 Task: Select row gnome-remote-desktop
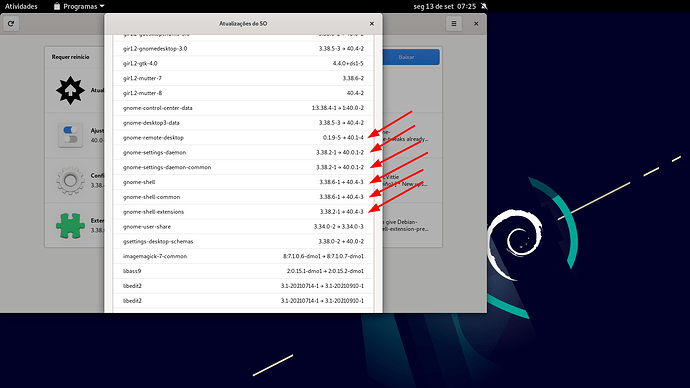pyautogui.click(x=243, y=138)
